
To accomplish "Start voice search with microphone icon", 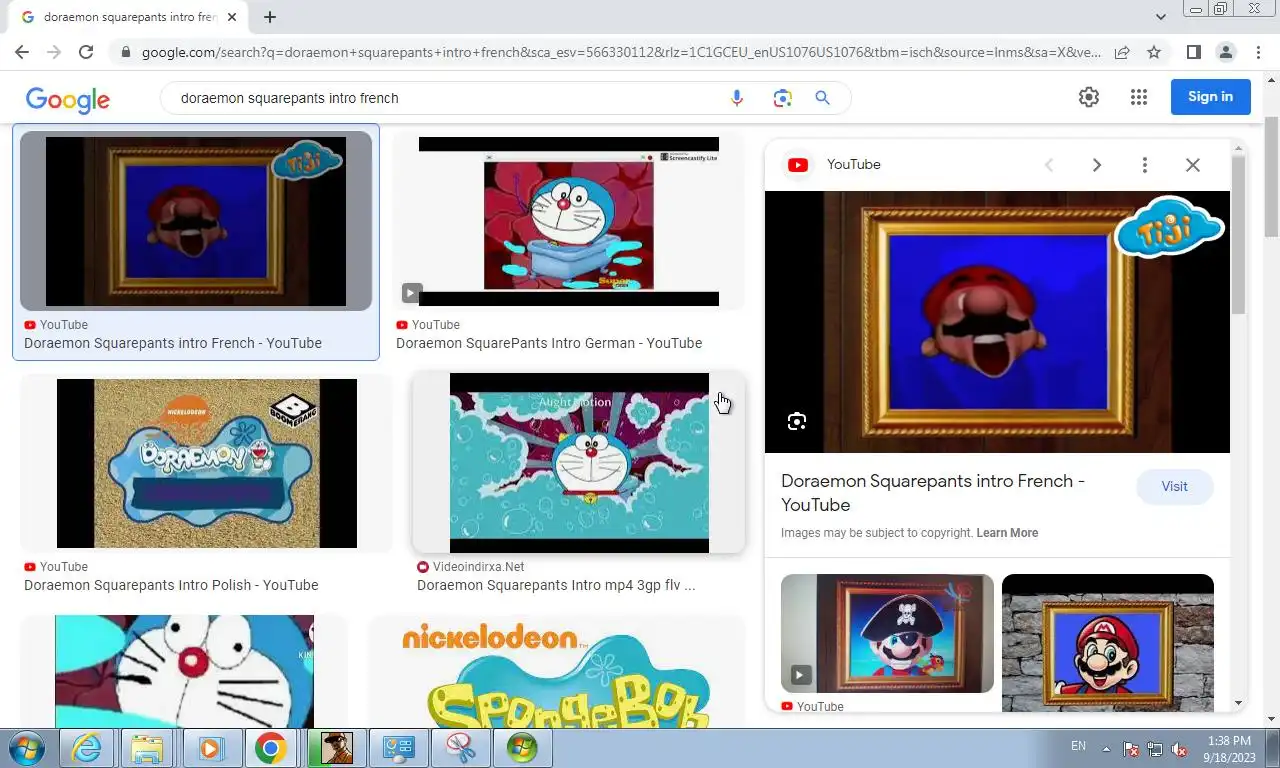I will (737, 98).
